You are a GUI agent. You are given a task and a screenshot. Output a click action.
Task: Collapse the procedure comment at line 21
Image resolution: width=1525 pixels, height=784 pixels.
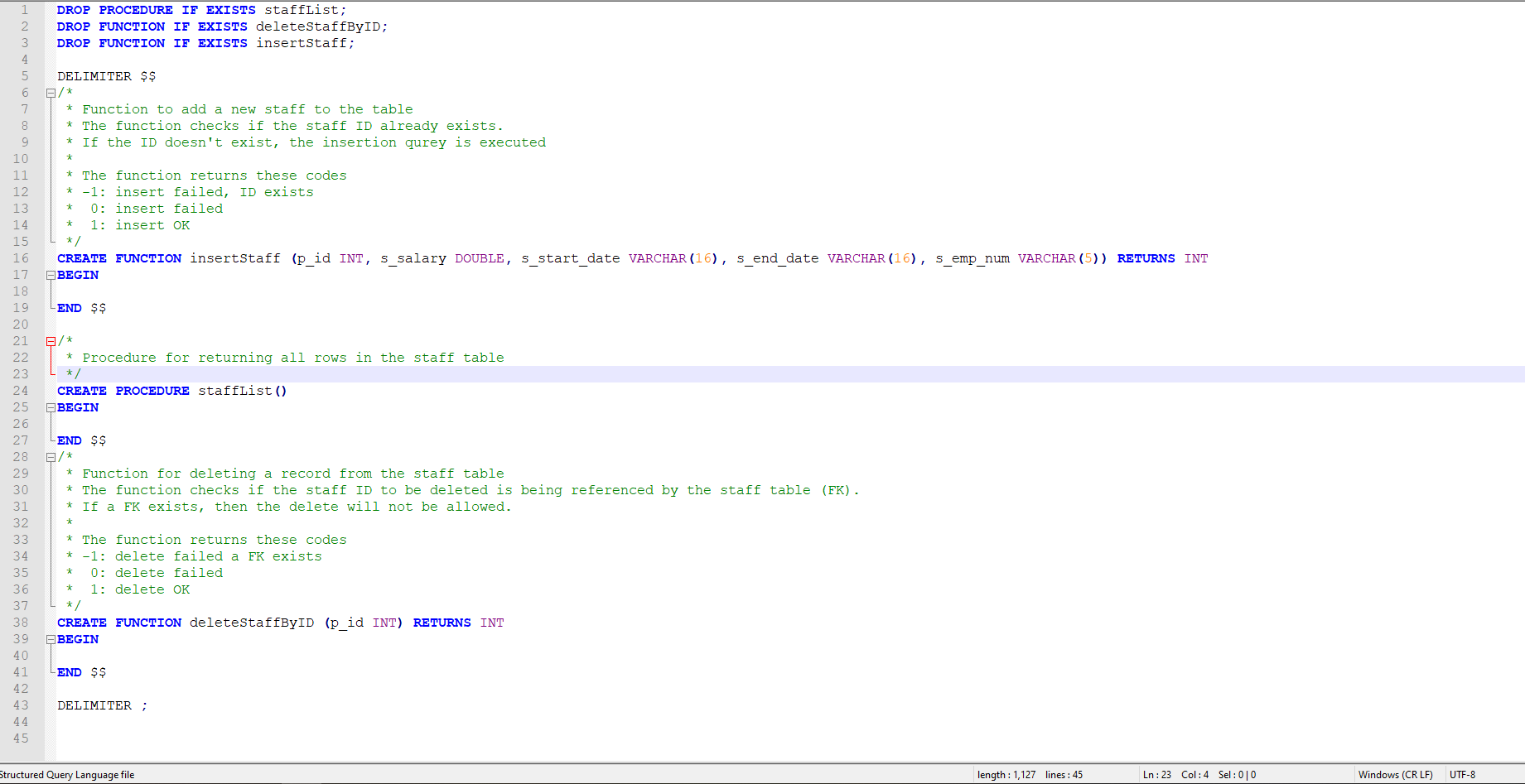click(x=51, y=340)
